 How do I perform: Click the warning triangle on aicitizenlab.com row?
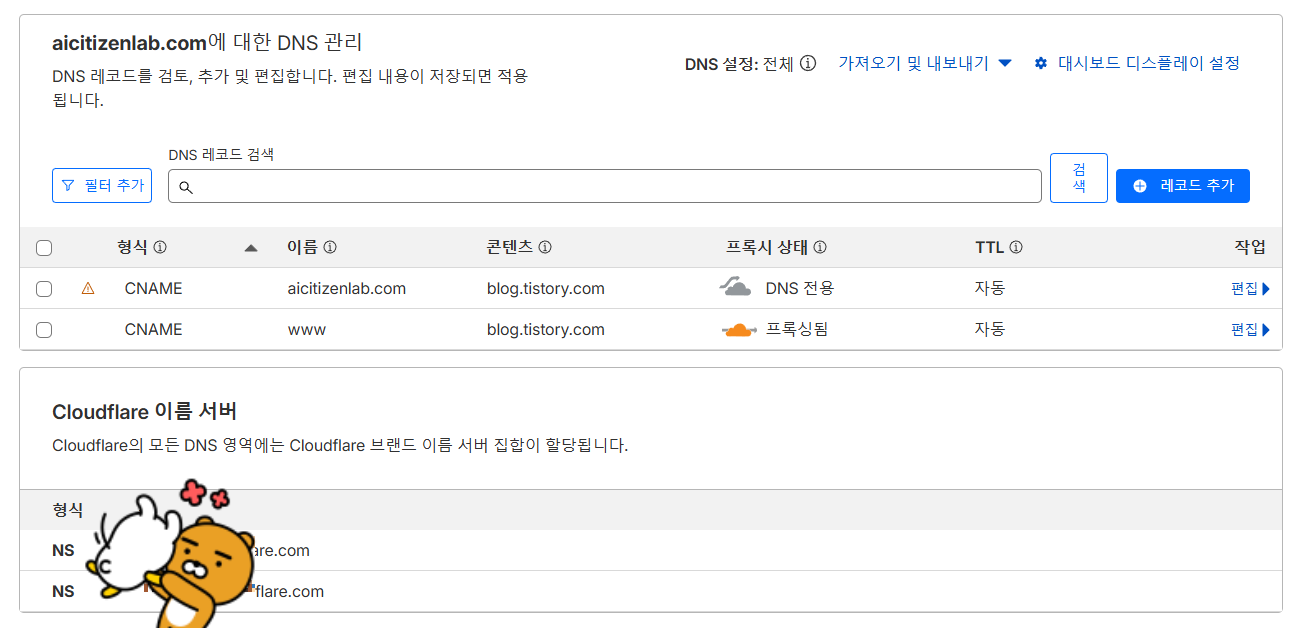(88, 288)
